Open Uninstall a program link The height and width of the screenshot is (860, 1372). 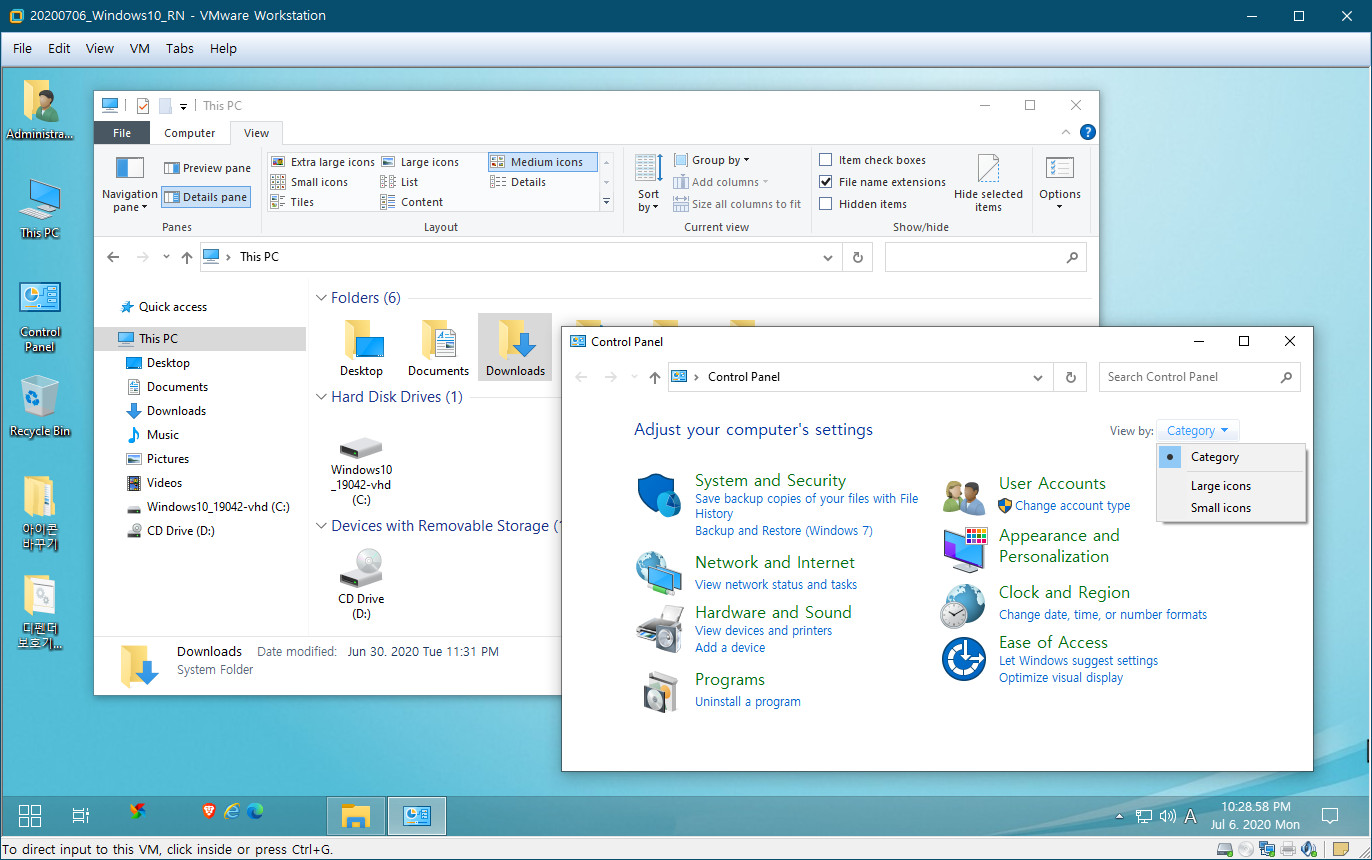[x=748, y=702]
